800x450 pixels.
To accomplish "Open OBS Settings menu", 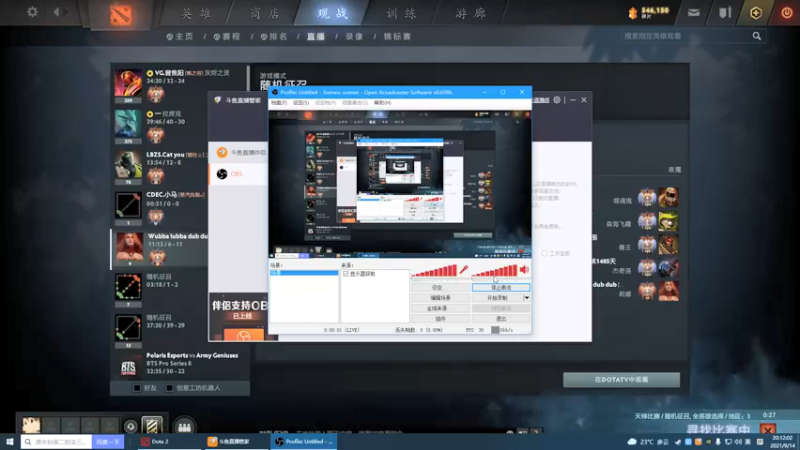I will point(301,103).
